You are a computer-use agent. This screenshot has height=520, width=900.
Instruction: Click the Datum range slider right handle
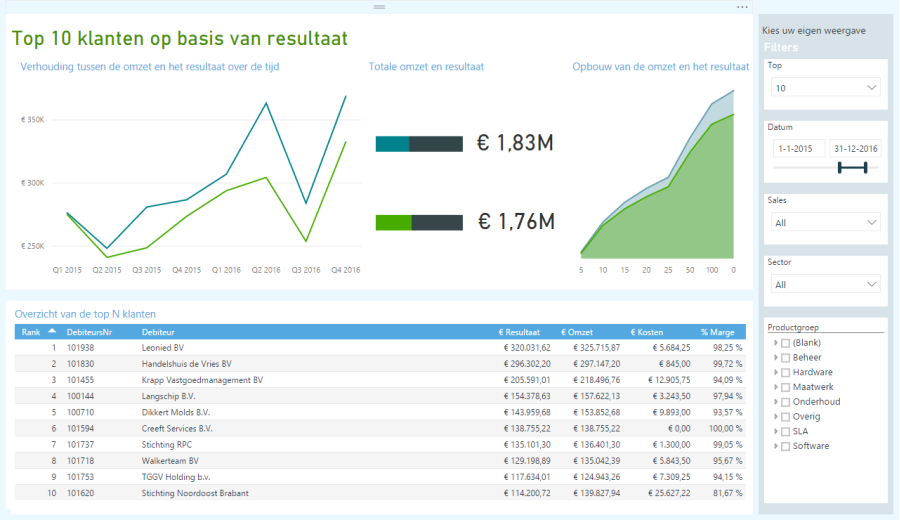pyautogui.click(x=863, y=168)
